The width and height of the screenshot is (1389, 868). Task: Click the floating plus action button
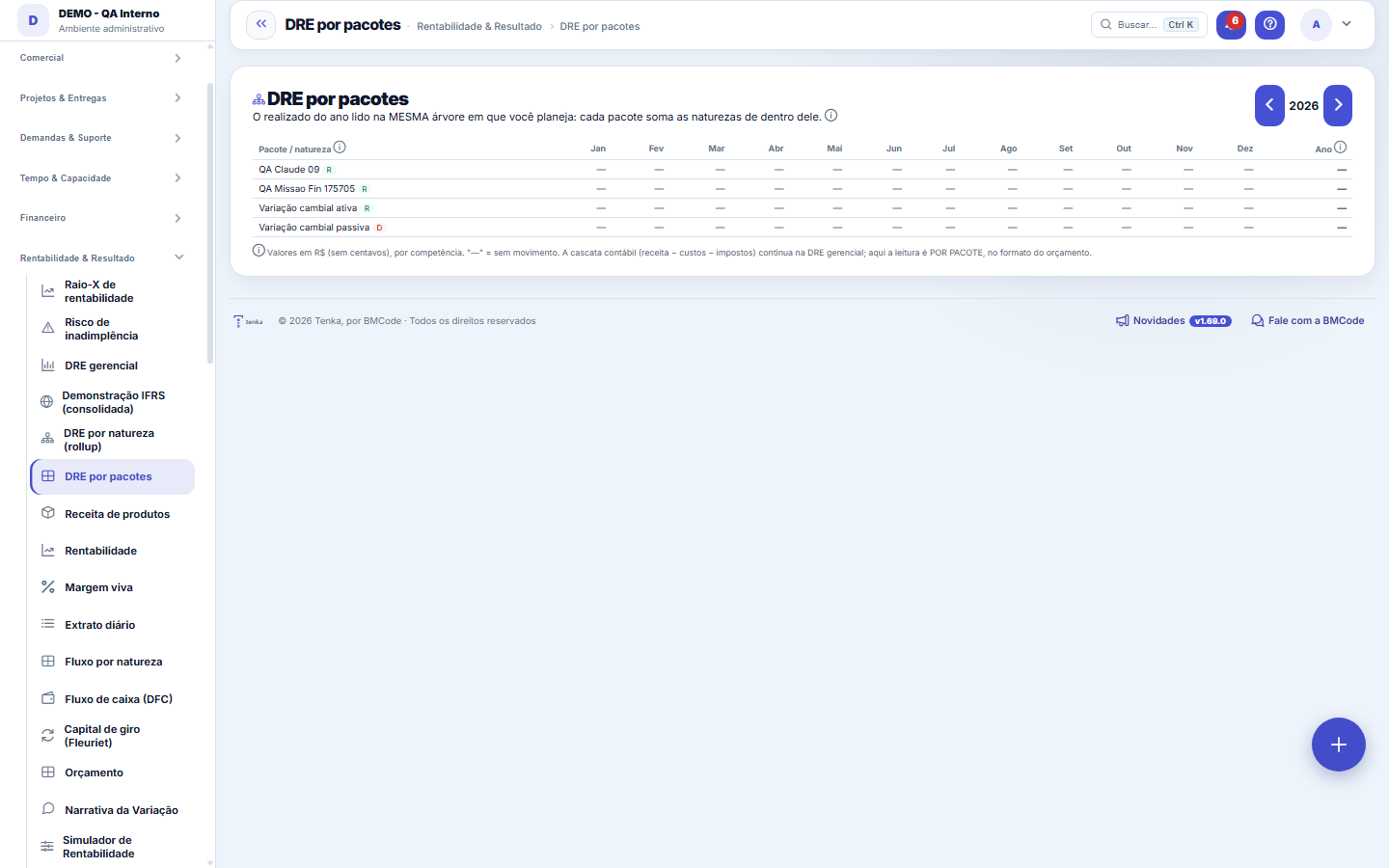[x=1338, y=745]
